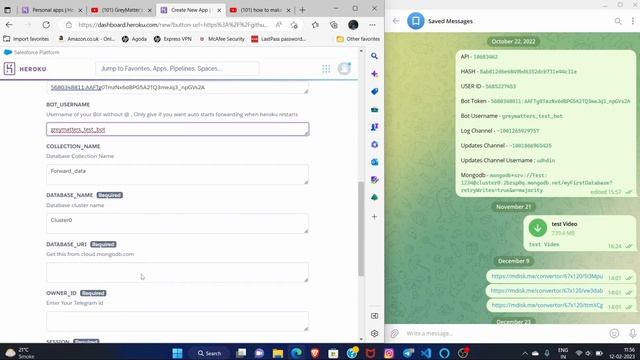Open the Telegram emoji picker
Viewport: 640px width, 360px height.
(x=614, y=333)
